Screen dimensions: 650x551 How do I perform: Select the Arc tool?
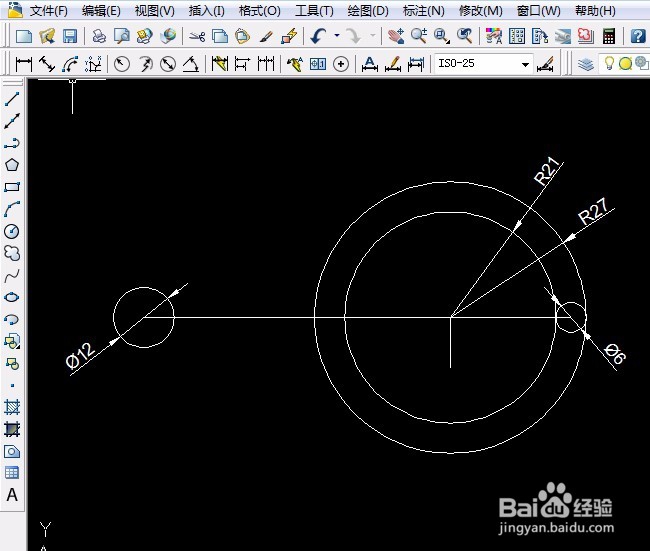(x=12, y=209)
